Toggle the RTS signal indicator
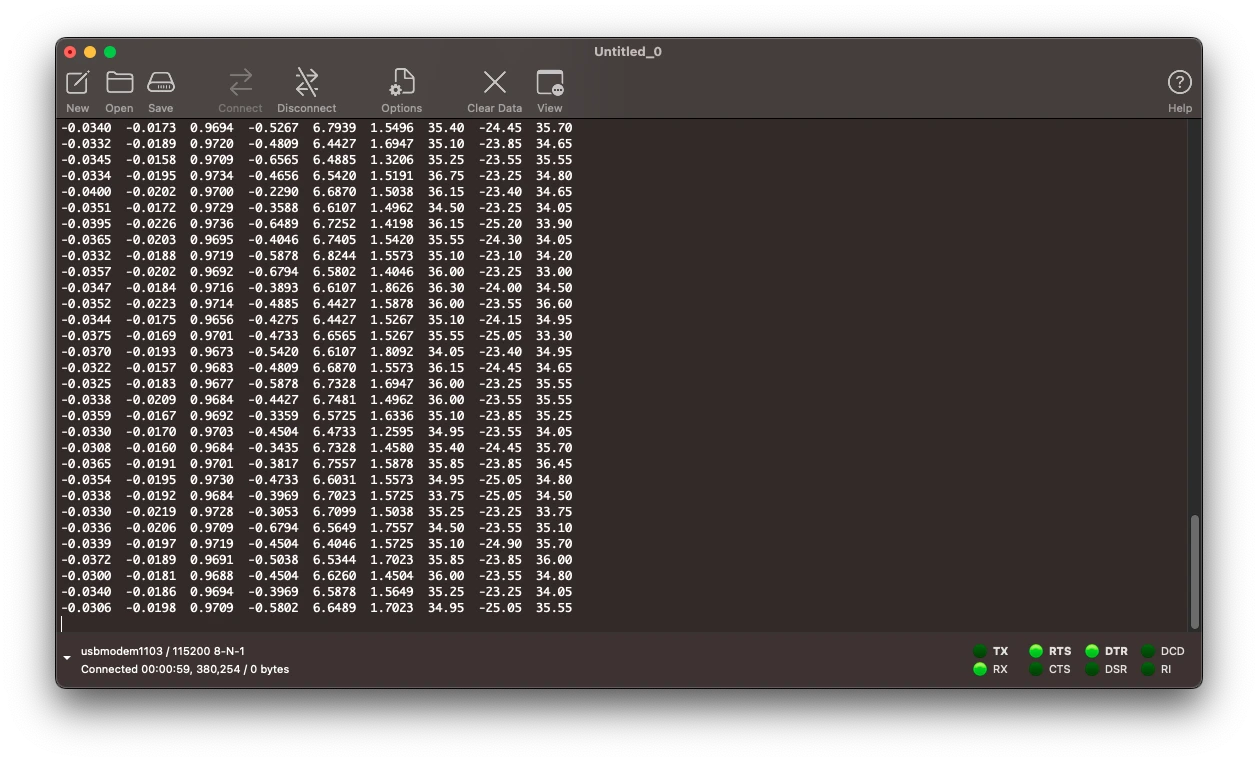The image size is (1258, 762). (x=1036, y=651)
